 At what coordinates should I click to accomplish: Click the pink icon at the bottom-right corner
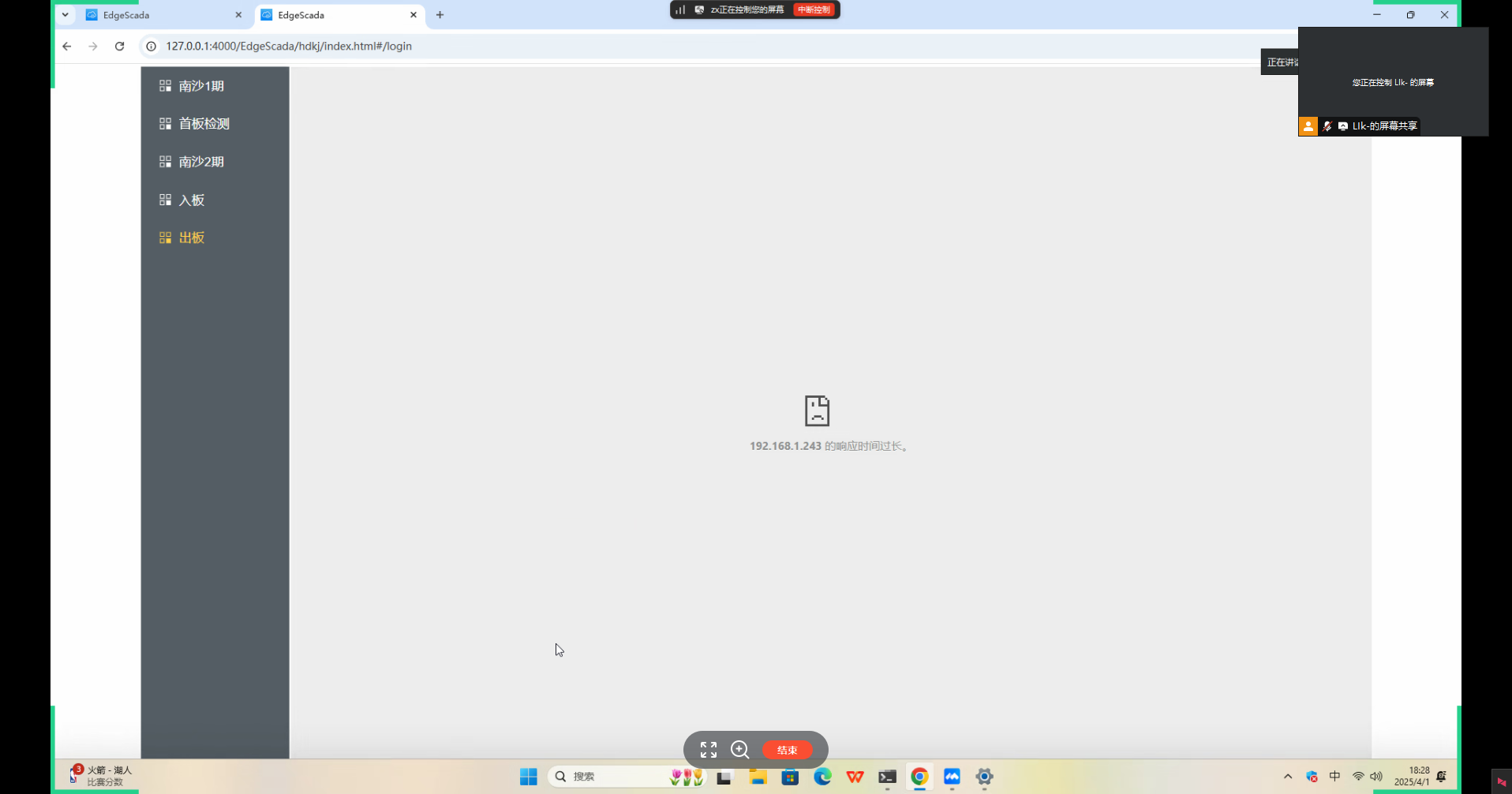pyautogui.click(x=1502, y=781)
